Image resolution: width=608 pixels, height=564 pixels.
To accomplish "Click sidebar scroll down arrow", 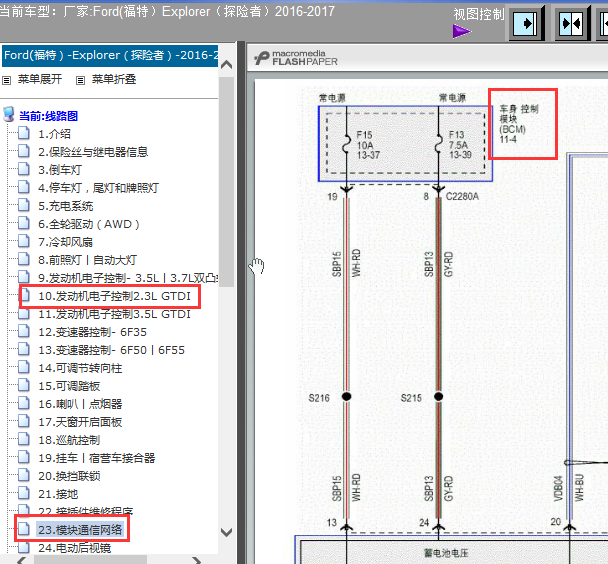I will pos(226,532).
